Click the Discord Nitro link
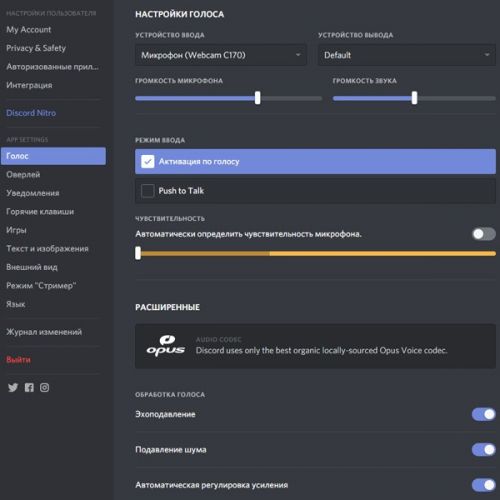The width and height of the screenshot is (500, 500). [31, 113]
